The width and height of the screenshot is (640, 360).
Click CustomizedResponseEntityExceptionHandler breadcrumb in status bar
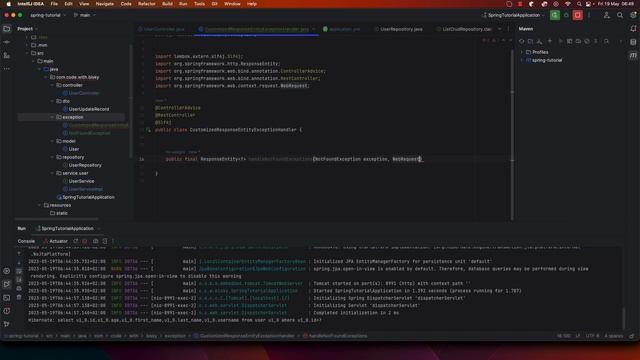[244, 336]
